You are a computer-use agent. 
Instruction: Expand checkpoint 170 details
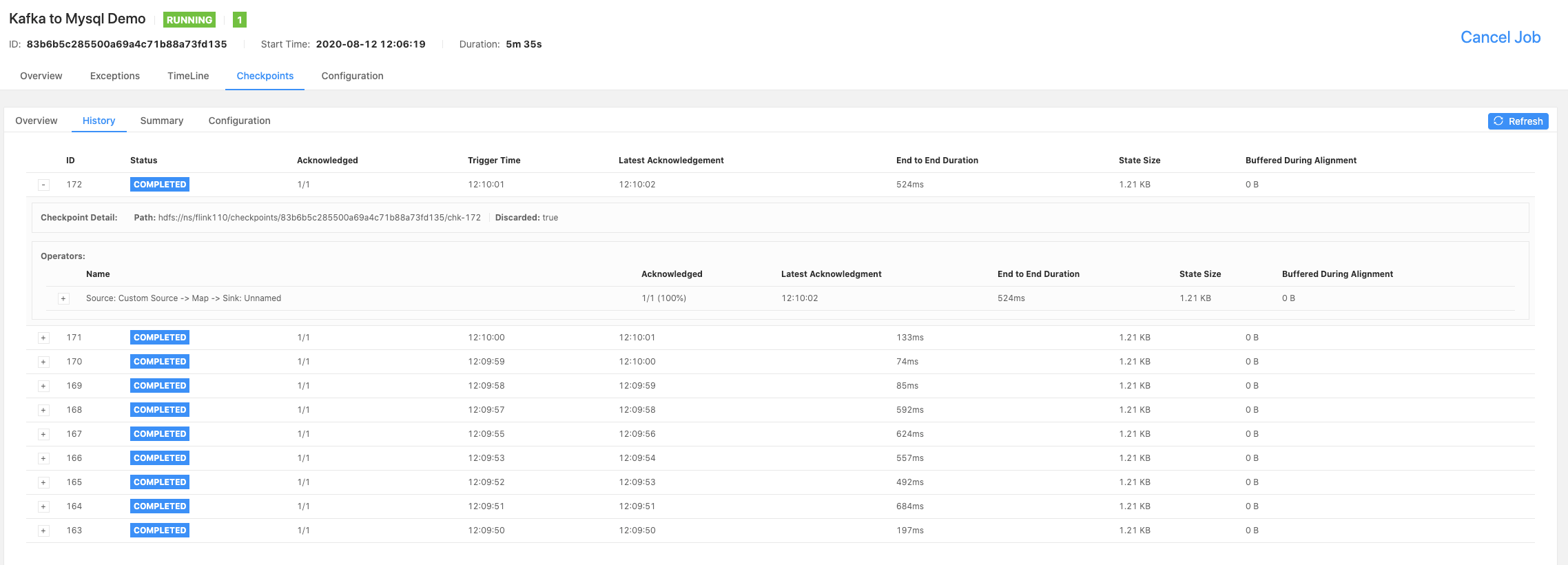(x=43, y=362)
